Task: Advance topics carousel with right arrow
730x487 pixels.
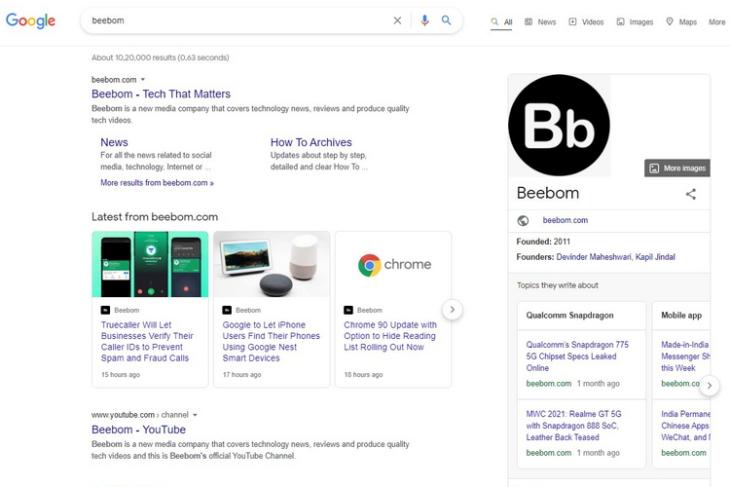Action: click(x=710, y=386)
